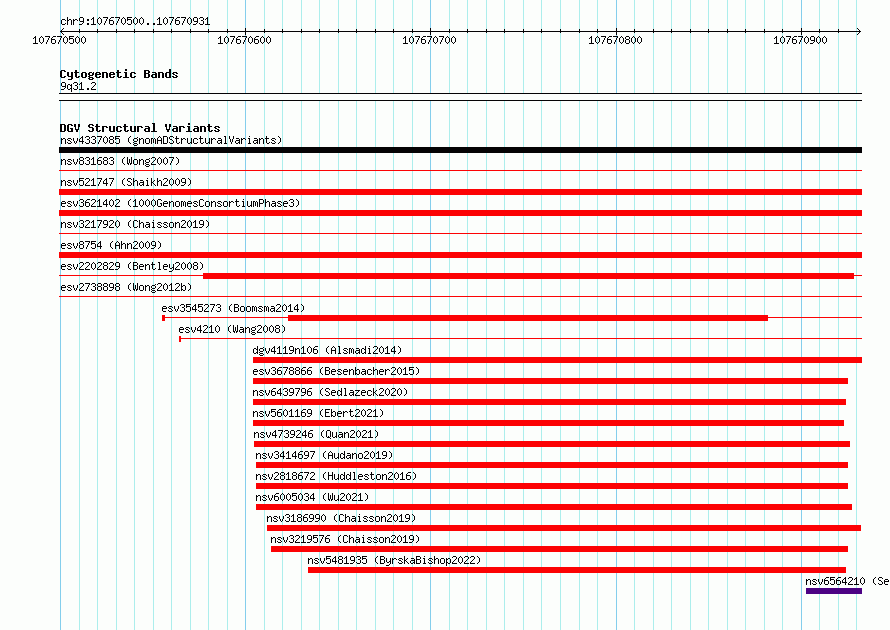Open nsv6439796 (Sedlazeck2020) variant

[x=330, y=392]
